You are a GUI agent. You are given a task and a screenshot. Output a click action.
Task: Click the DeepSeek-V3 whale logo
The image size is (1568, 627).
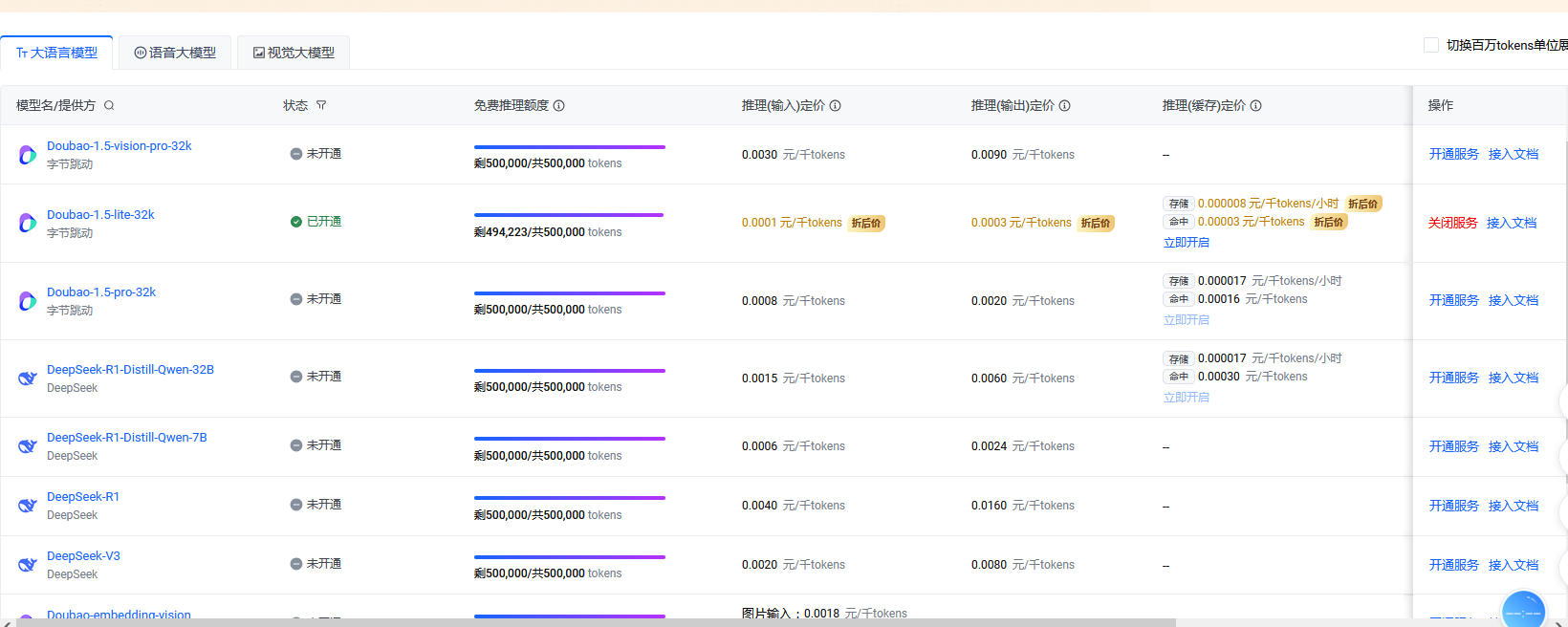28,565
